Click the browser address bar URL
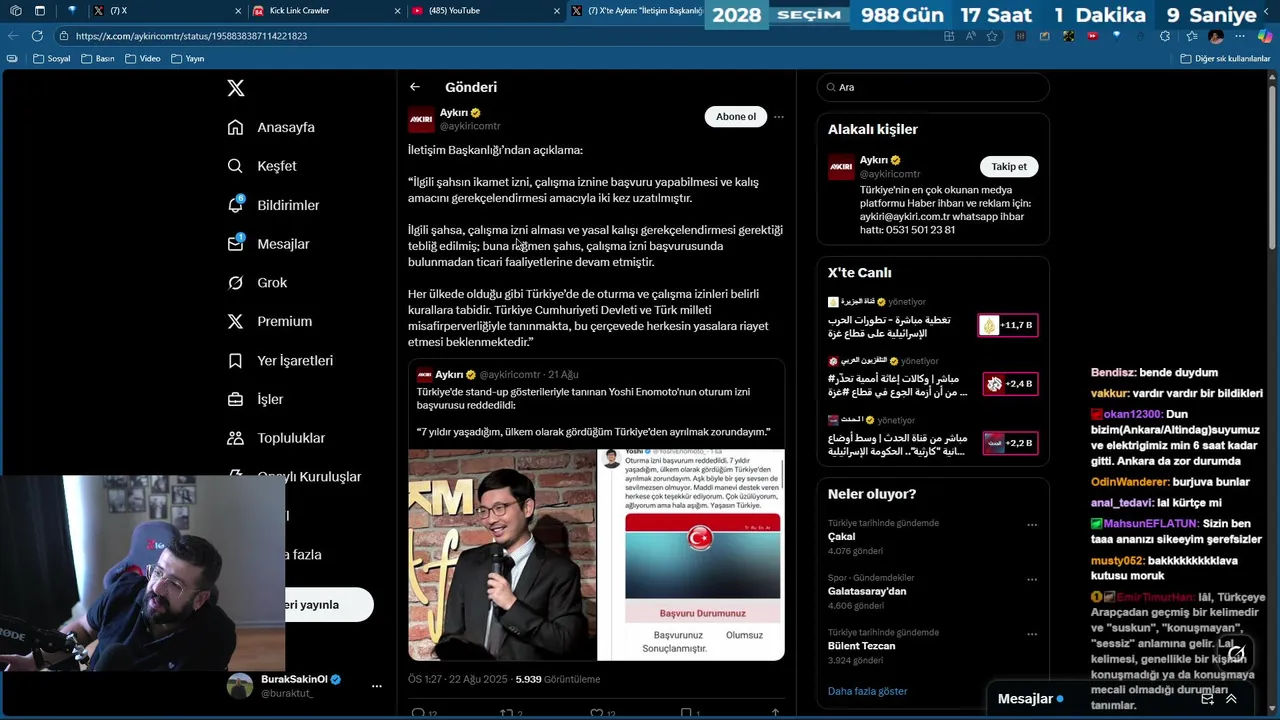Screen dimensions: 1280x720 [191, 36]
